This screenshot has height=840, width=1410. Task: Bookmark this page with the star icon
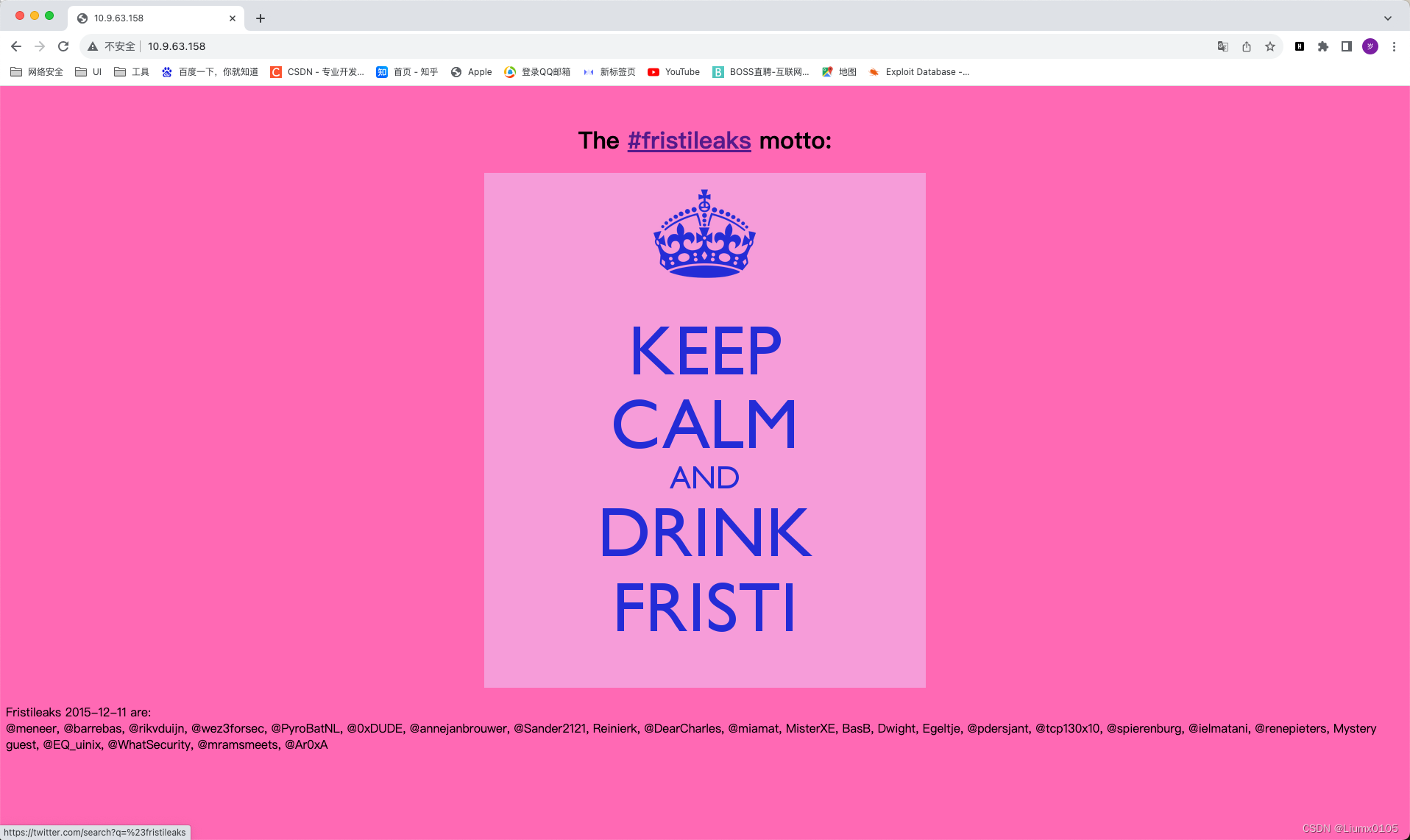click(x=1270, y=46)
